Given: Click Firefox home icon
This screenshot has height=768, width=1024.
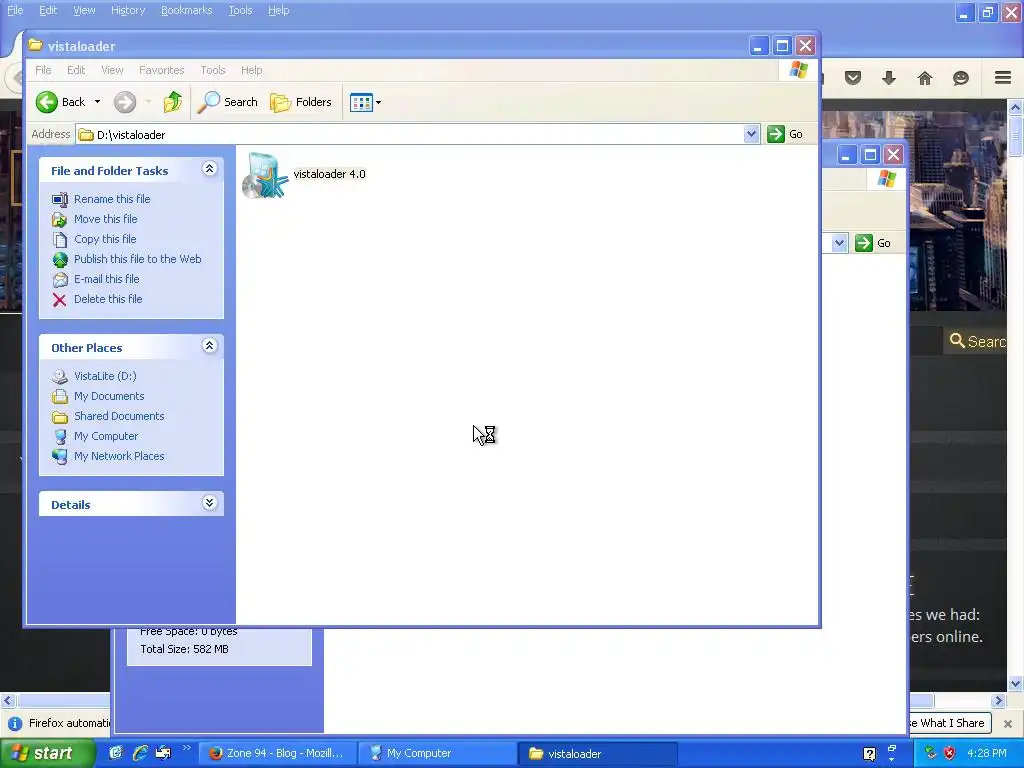Looking at the screenshot, I should point(925,78).
